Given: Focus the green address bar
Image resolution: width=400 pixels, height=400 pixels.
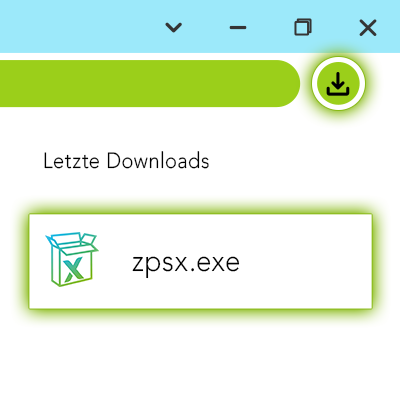Looking at the screenshot, I should 150,83.
